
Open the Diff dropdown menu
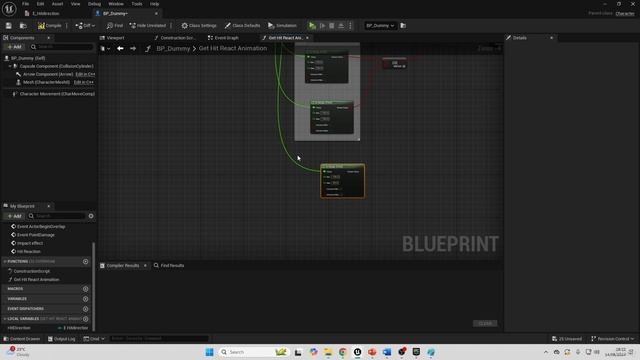point(85,26)
